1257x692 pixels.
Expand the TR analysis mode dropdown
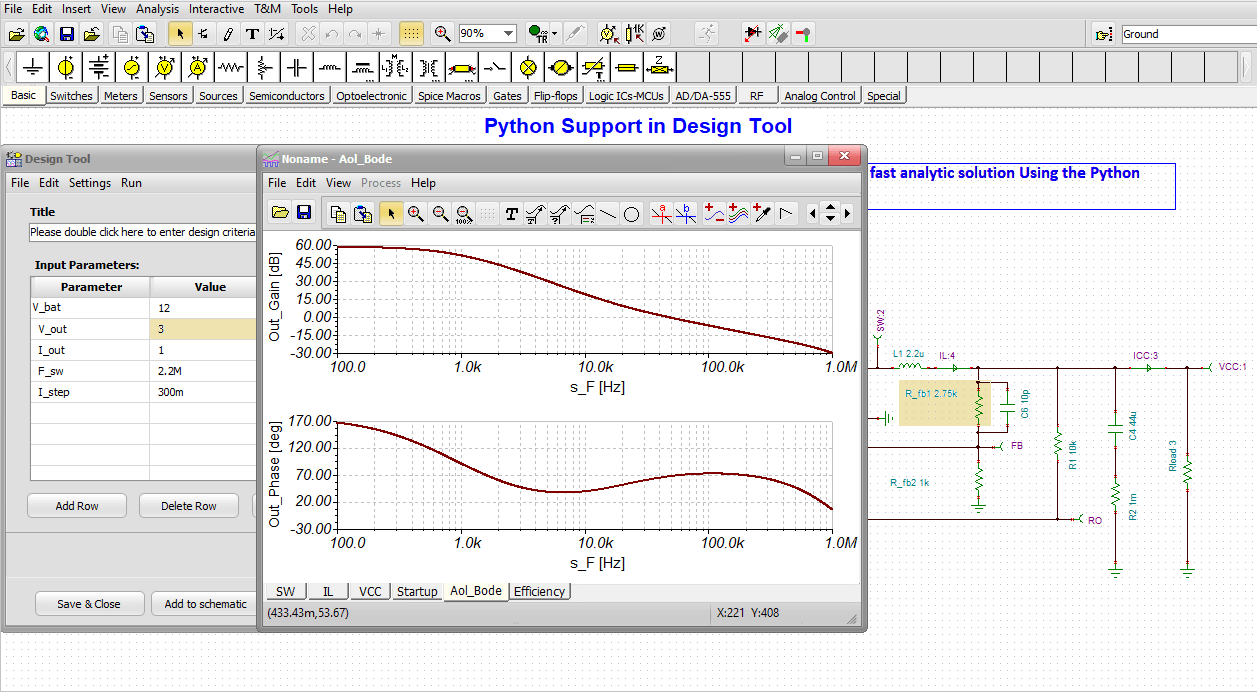tap(554, 33)
